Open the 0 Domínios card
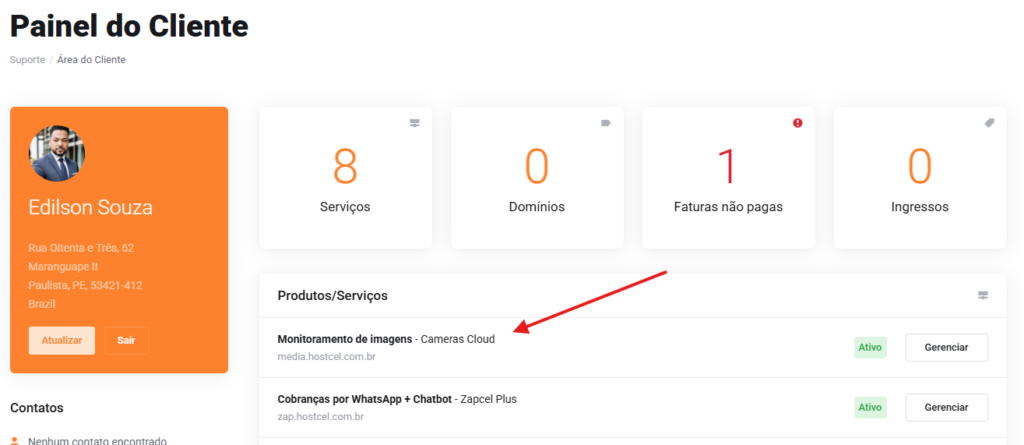Screen dimensions: 1024x445 (x=537, y=178)
